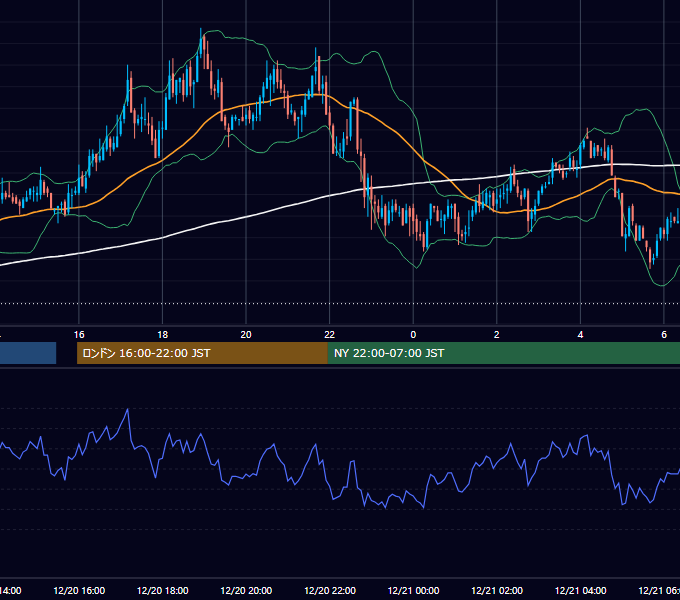Viewport: 680px width, 600px height.
Task: Click the 12/20 18:00 date label
Action: (x=163, y=590)
